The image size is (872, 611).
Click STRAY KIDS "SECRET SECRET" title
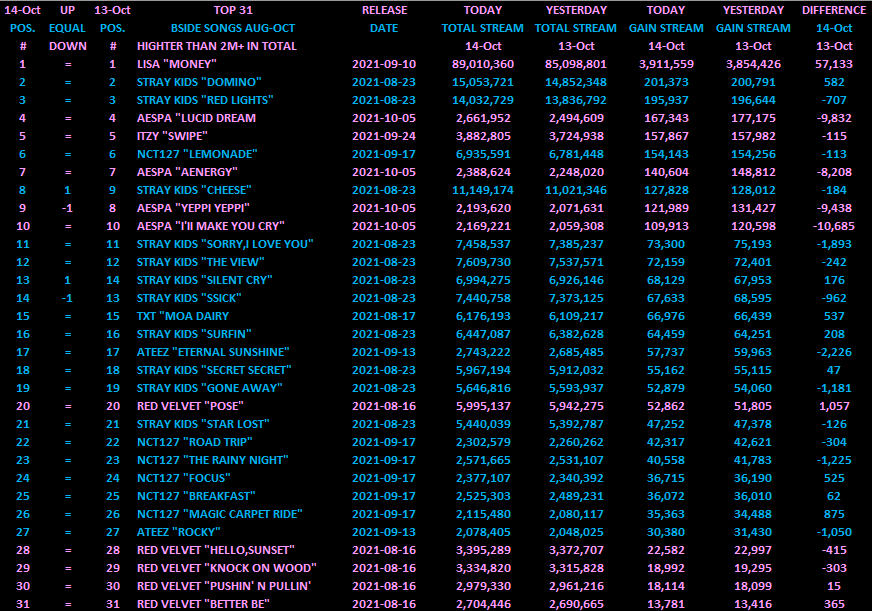pyautogui.click(x=214, y=370)
